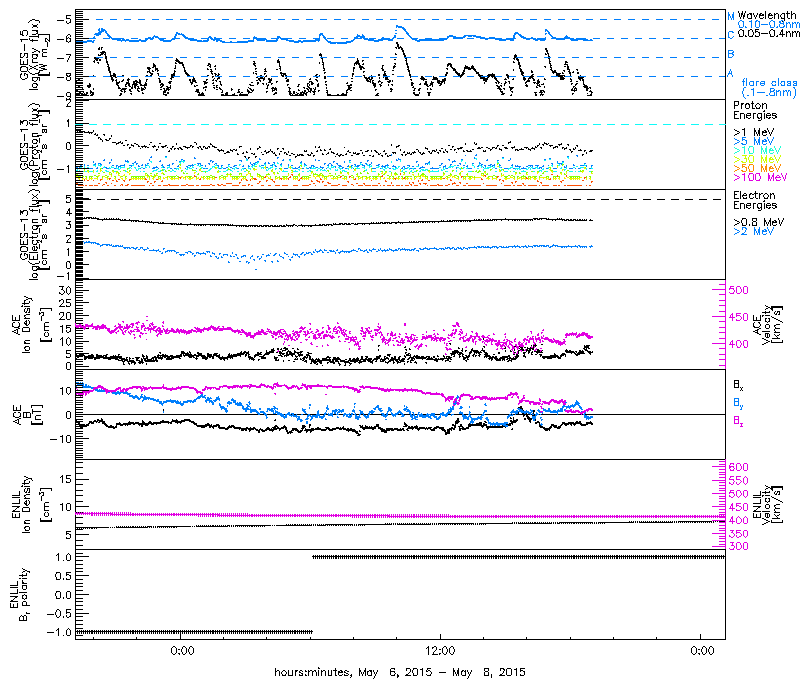The width and height of the screenshot is (800, 680).
Task: Click the C flare class marker
Action: click(x=731, y=35)
